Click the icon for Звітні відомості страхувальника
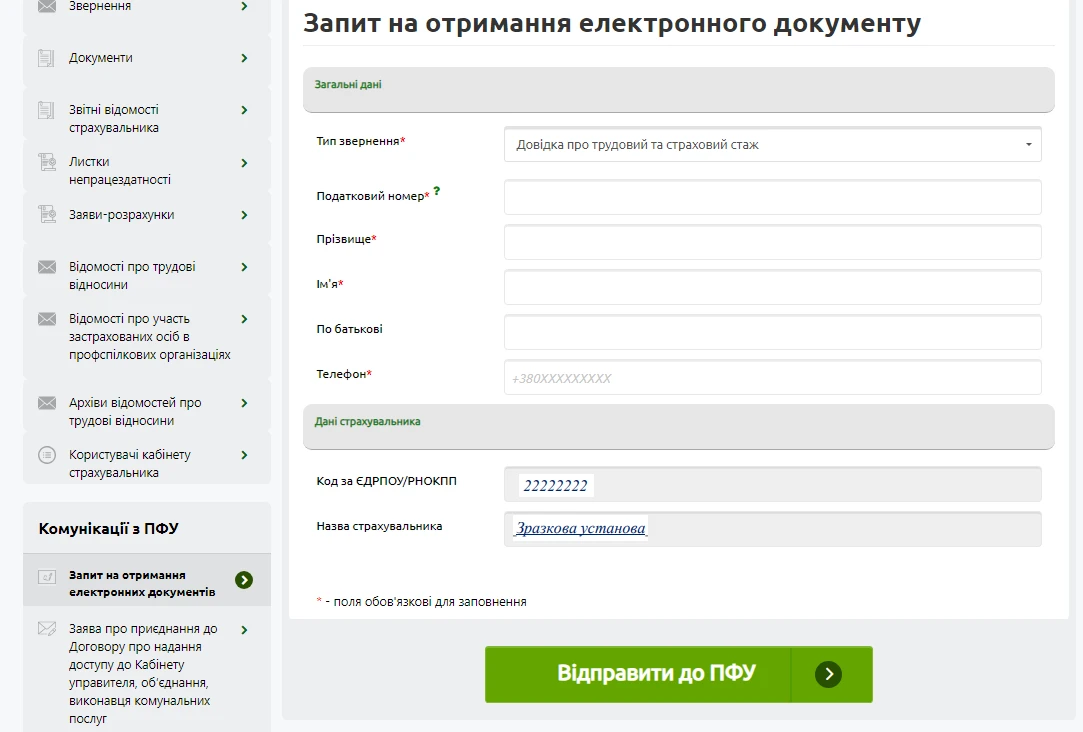Screen dimensions: 1083x732 (x=46, y=110)
